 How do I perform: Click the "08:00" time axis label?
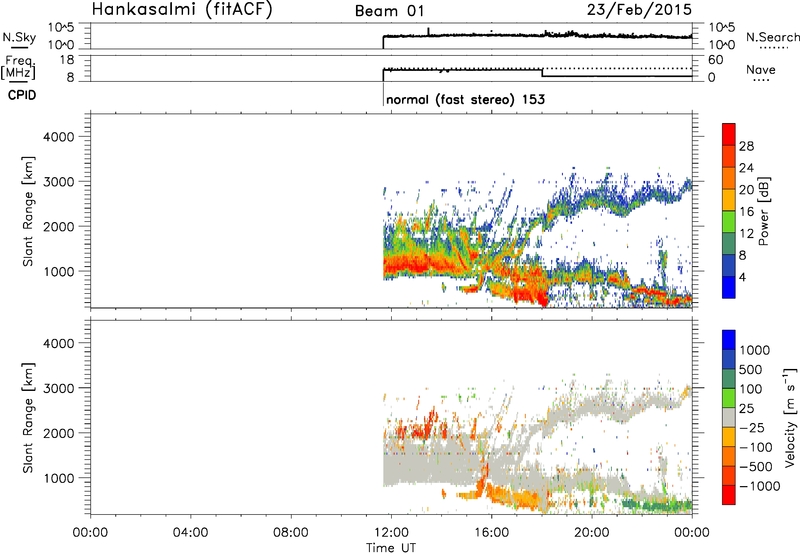[x=291, y=533]
